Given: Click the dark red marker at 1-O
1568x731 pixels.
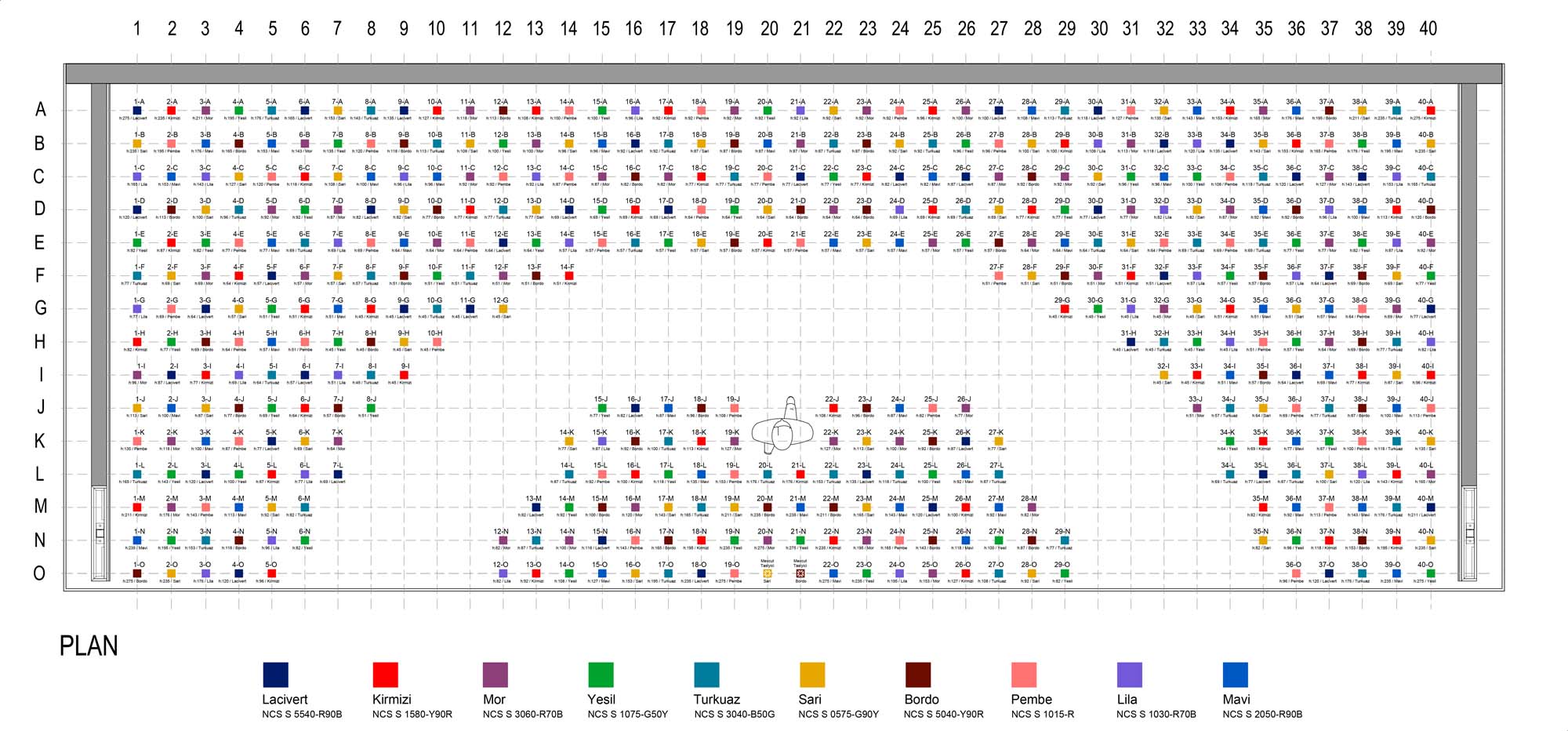Looking at the screenshot, I should (x=138, y=573).
